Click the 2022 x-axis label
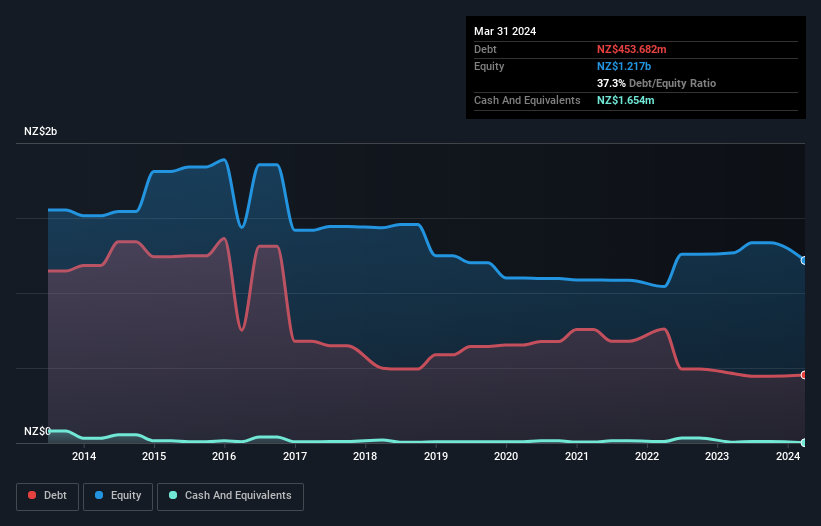The width and height of the screenshot is (821, 526). pyautogui.click(x=647, y=456)
